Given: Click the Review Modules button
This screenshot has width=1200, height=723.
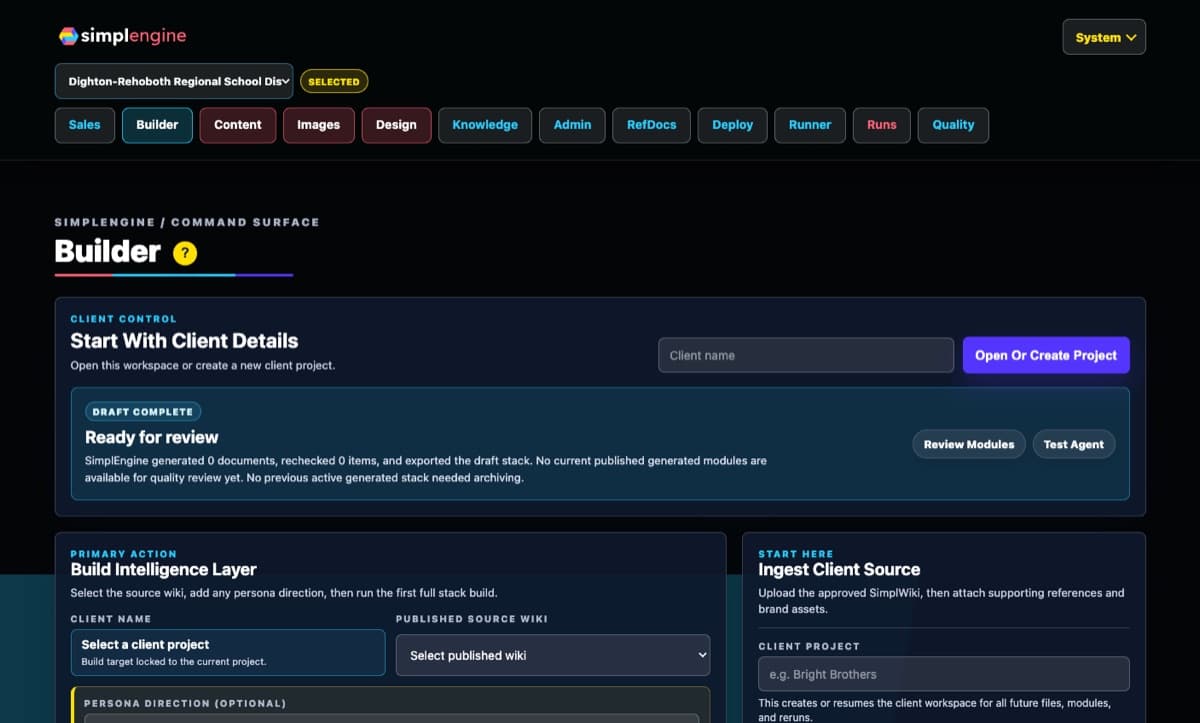Looking at the screenshot, I should pyautogui.click(x=969, y=444).
